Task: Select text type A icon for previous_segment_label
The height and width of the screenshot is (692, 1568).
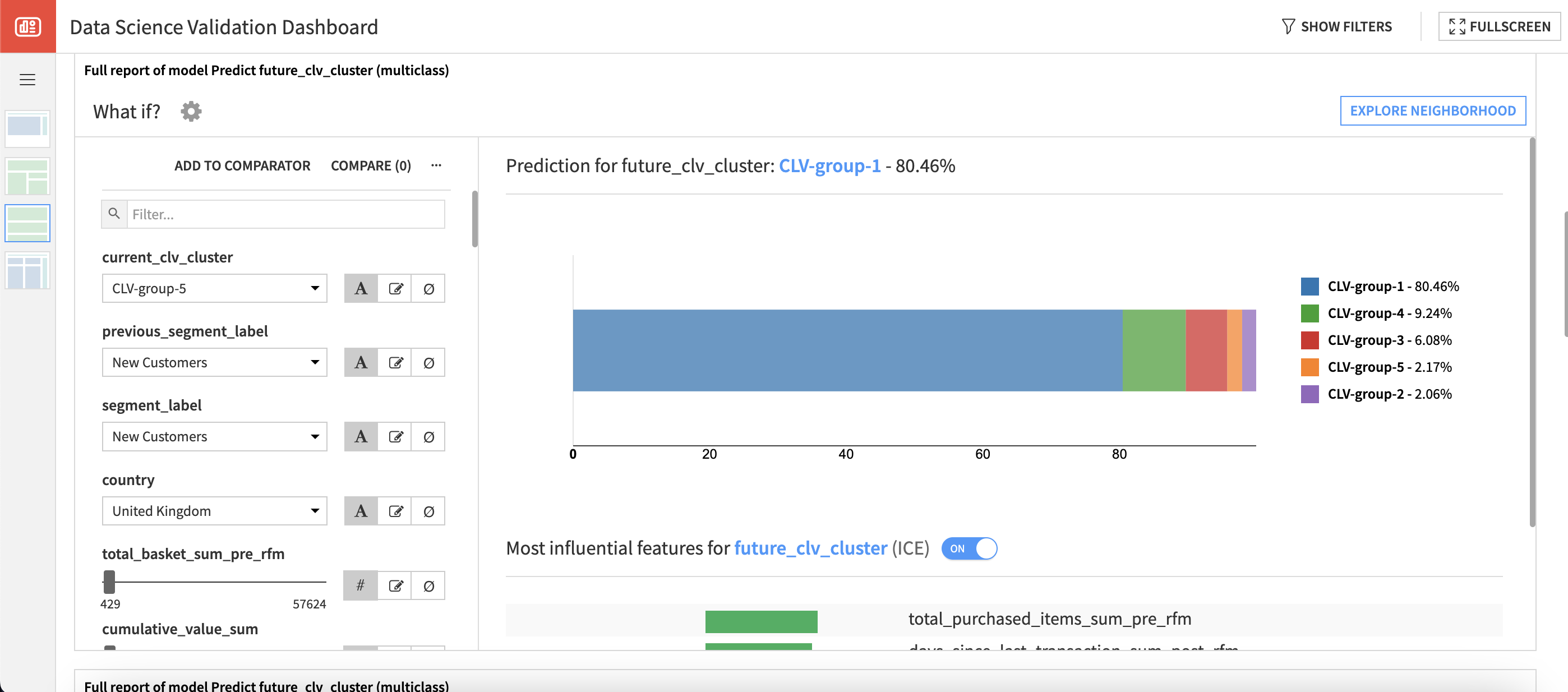Action: pos(361,363)
